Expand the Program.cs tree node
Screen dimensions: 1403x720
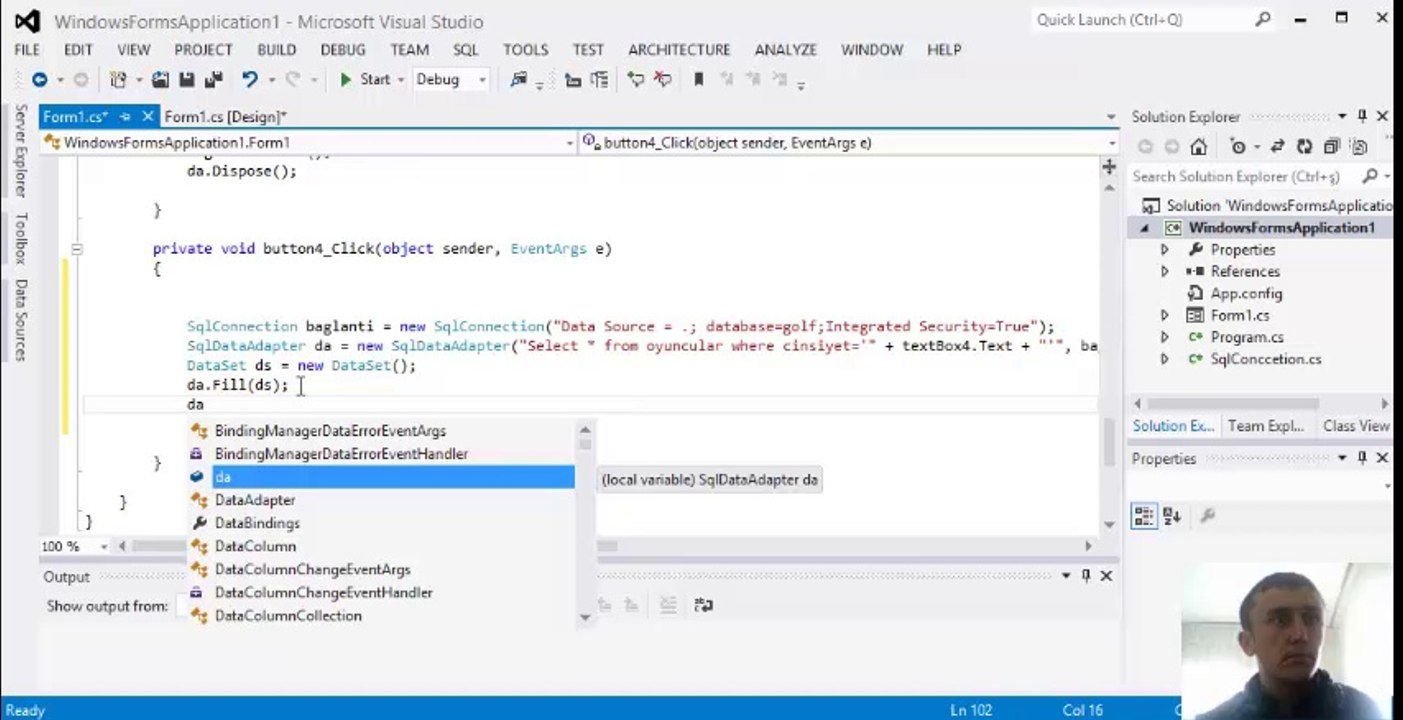tap(1164, 338)
